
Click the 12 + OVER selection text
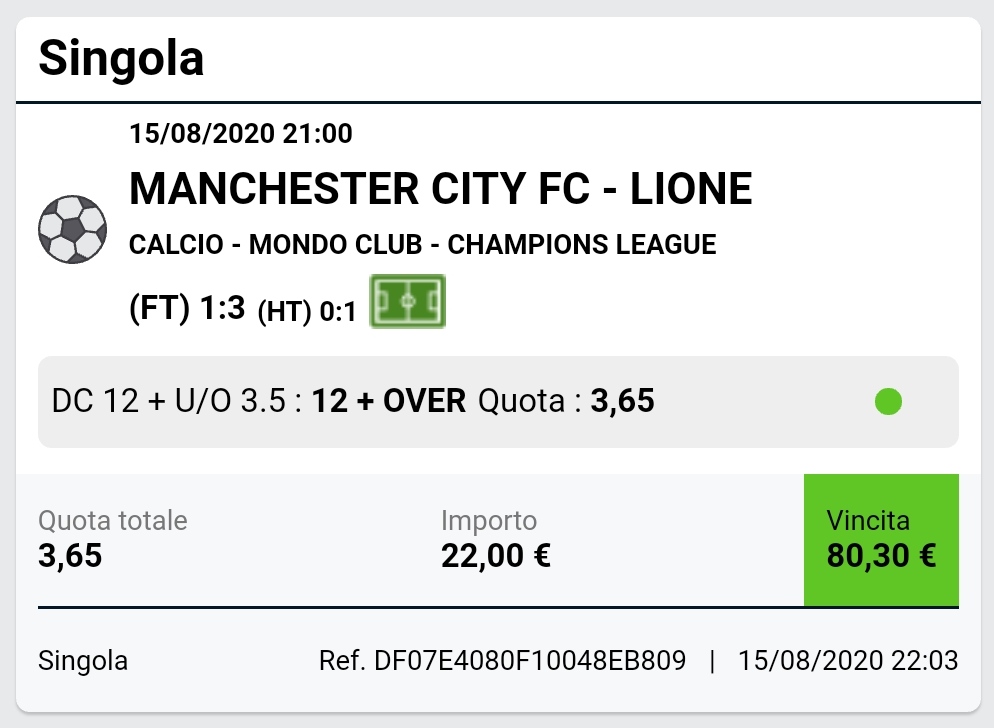[389, 401]
